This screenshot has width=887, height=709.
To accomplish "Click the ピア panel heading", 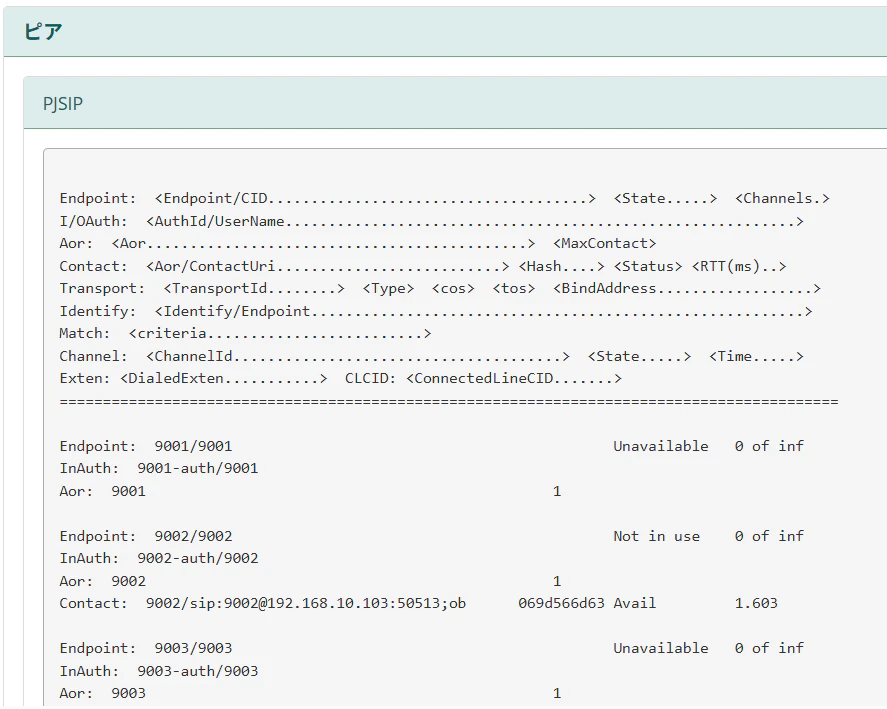I will [x=43, y=32].
